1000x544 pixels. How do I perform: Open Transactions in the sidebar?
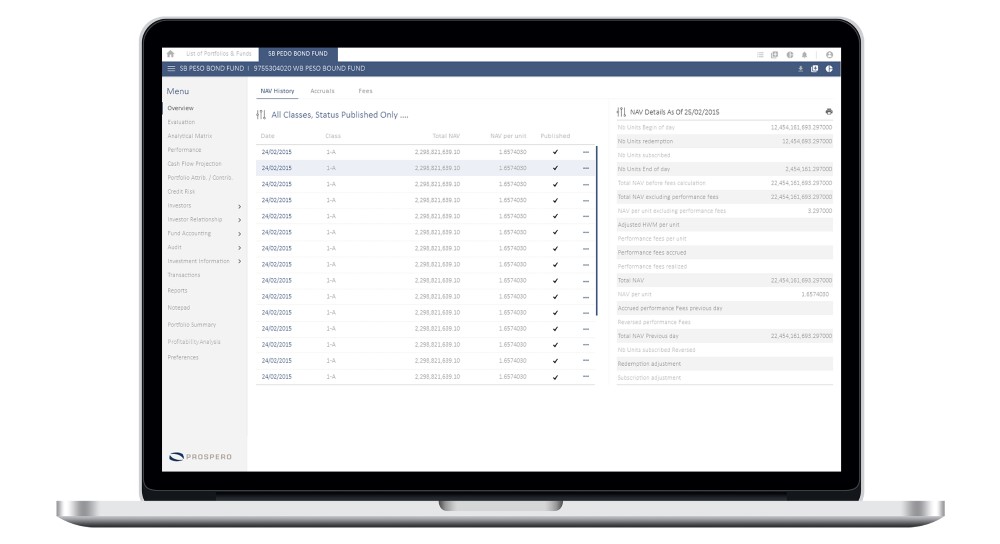(x=184, y=276)
